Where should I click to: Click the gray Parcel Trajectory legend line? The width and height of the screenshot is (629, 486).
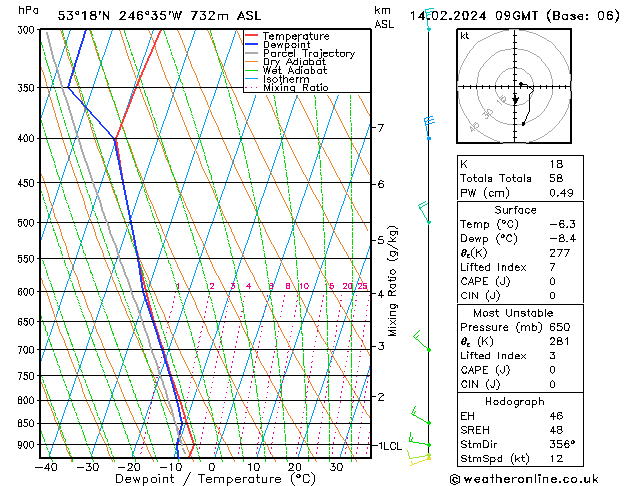click(x=251, y=53)
